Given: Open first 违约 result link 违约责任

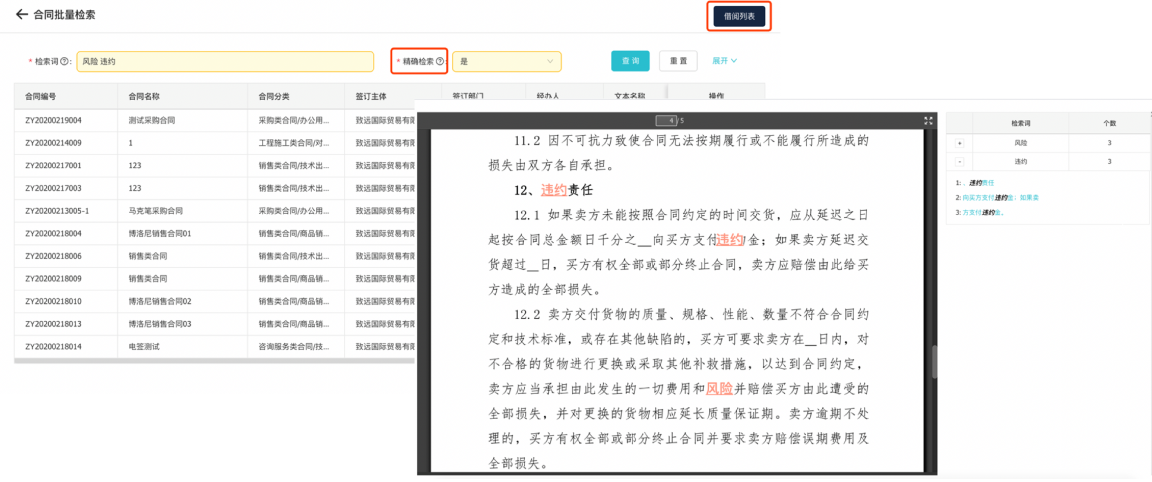Looking at the screenshot, I should (x=980, y=183).
